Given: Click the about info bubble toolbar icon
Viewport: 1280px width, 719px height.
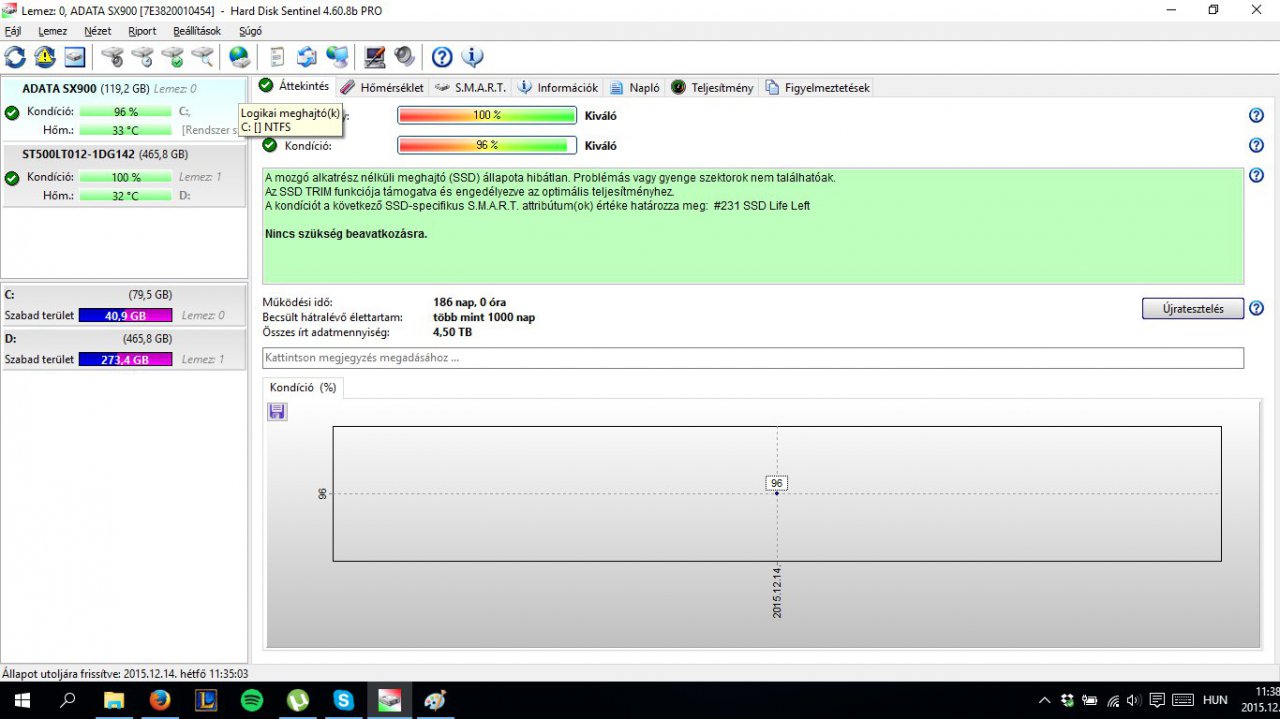Looking at the screenshot, I should coord(472,57).
